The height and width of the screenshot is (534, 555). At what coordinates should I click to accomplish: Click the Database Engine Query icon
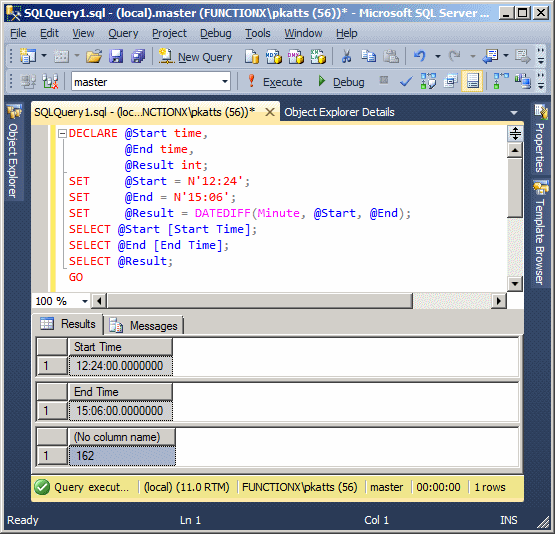(252, 56)
